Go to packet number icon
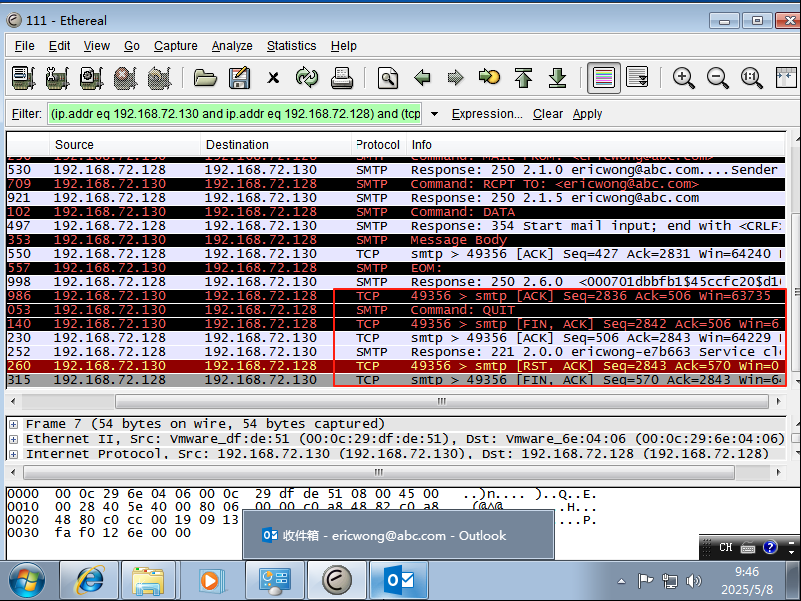 pos(489,78)
